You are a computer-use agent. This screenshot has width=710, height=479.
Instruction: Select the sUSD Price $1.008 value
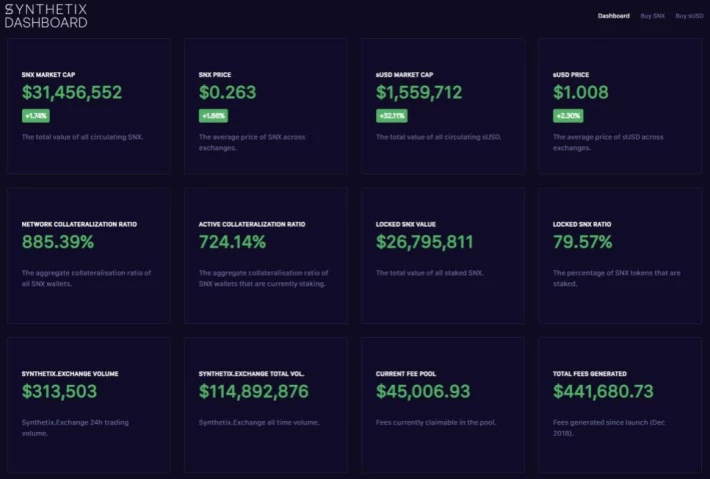[x=580, y=92]
